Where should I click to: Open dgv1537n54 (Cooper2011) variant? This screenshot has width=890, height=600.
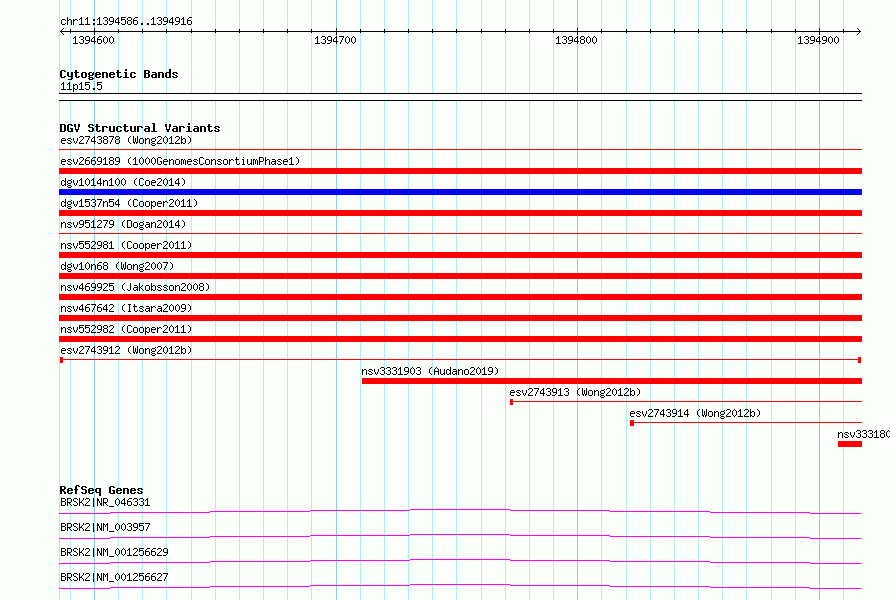point(129,203)
